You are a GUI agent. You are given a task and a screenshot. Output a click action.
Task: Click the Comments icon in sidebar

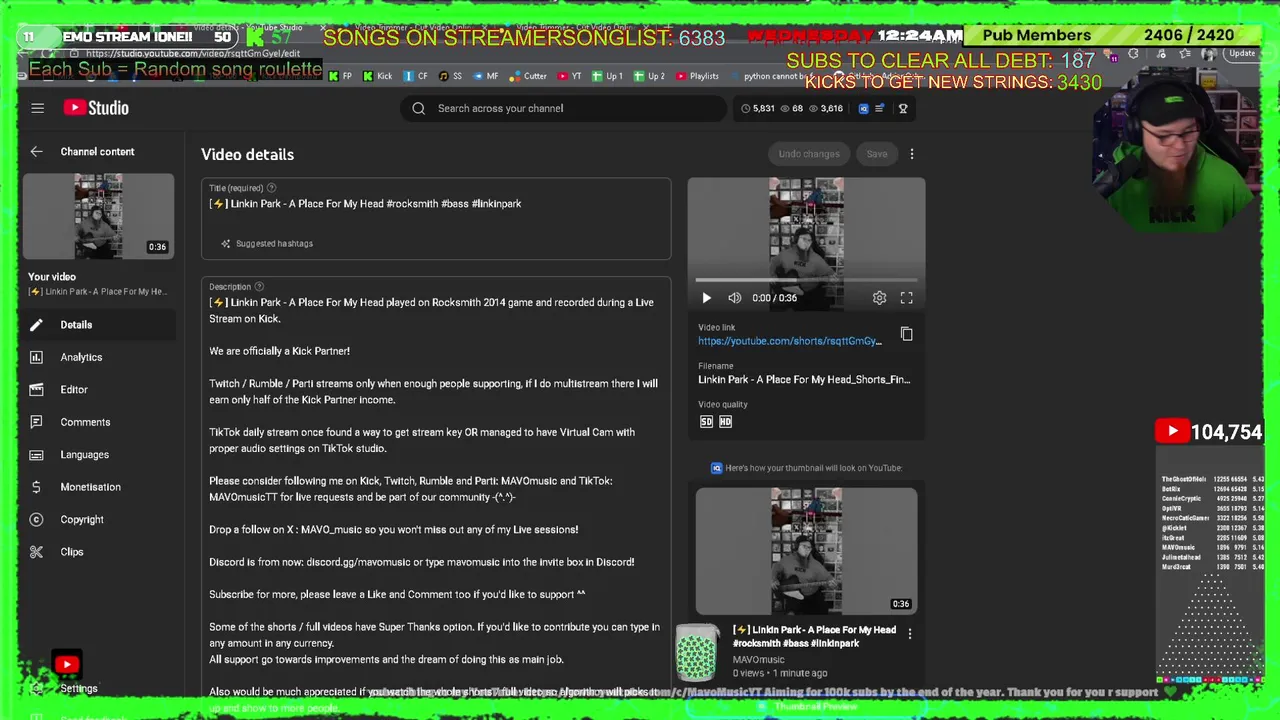click(x=36, y=422)
